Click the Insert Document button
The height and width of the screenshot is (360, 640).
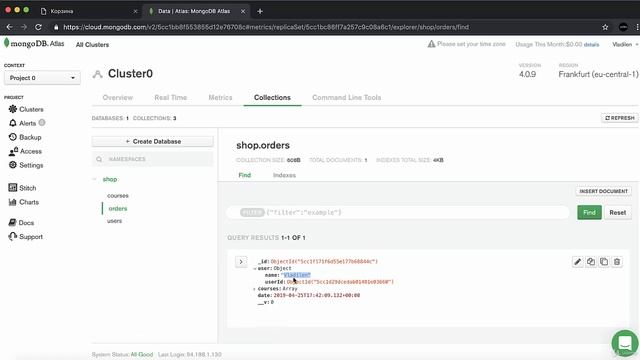coord(603,191)
